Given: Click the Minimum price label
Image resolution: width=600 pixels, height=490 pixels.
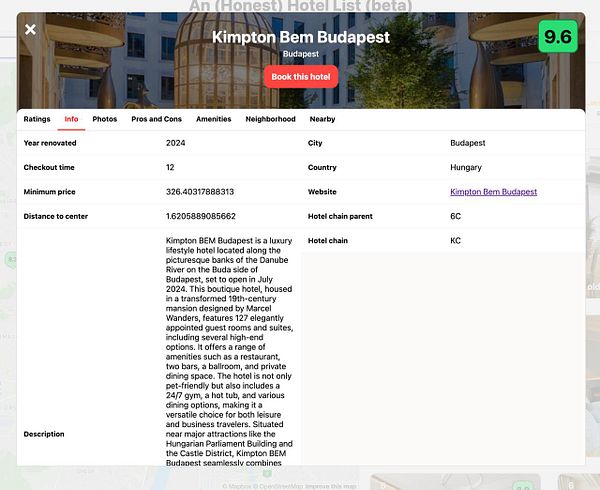Looking at the screenshot, I should click(x=49, y=192).
